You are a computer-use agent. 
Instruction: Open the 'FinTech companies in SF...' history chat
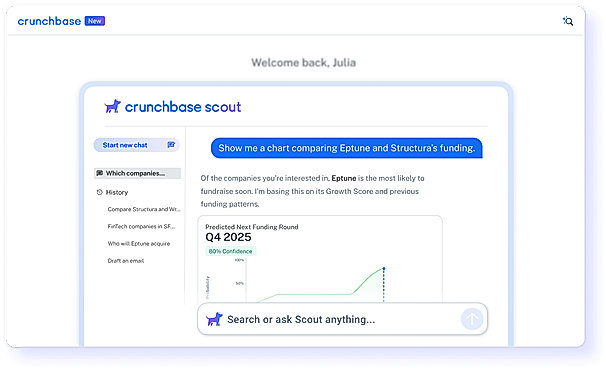click(x=141, y=226)
